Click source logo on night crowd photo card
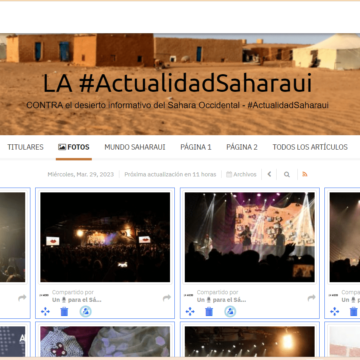This screenshot has height=360, width=360. click(x=44, y=295)
